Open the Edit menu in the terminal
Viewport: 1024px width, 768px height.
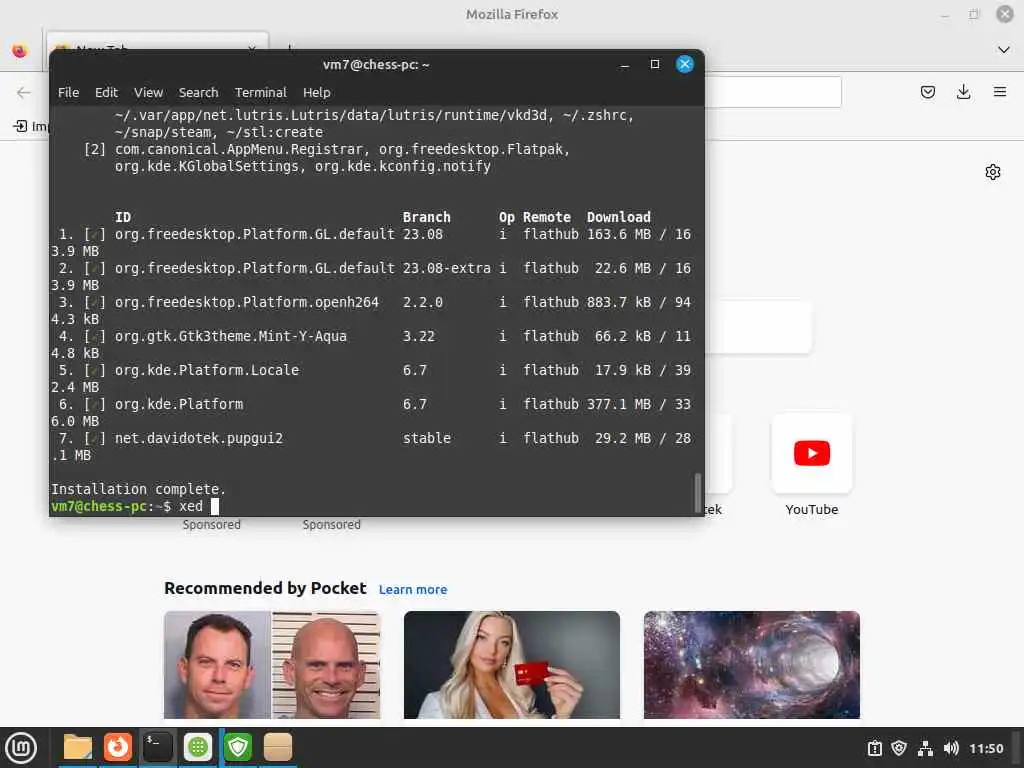click(106, 93)
